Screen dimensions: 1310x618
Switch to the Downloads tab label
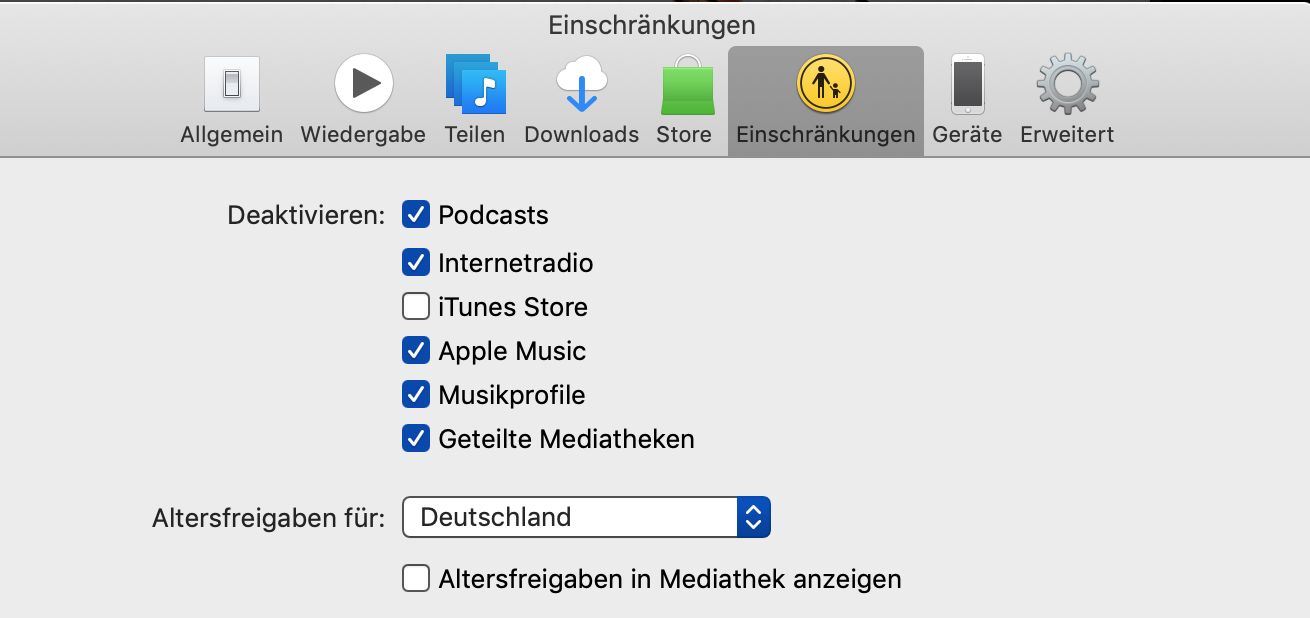tap(581, 134)
